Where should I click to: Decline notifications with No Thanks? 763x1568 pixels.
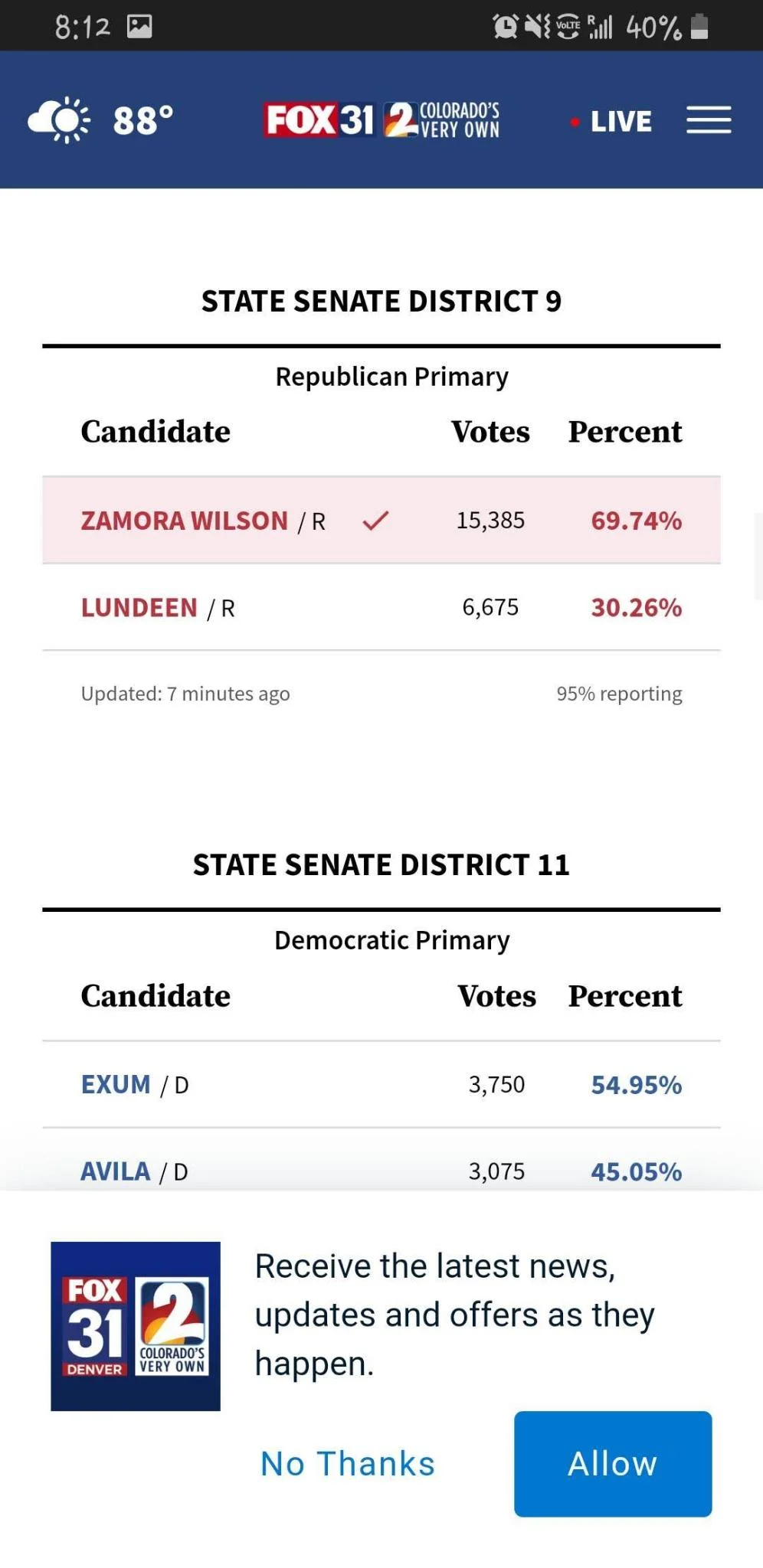point(348,1463)
